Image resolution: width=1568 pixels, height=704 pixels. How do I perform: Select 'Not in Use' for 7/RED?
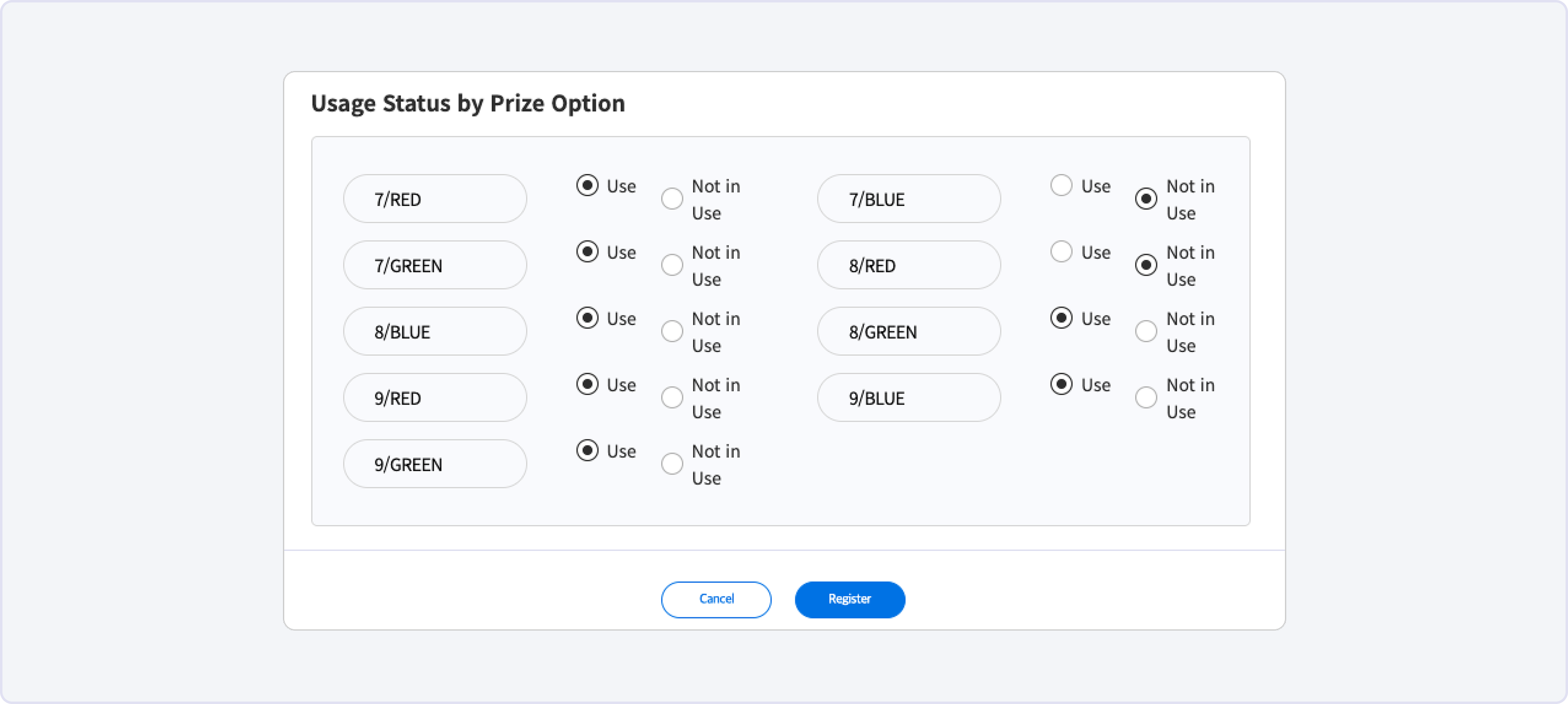click(672, 199)
